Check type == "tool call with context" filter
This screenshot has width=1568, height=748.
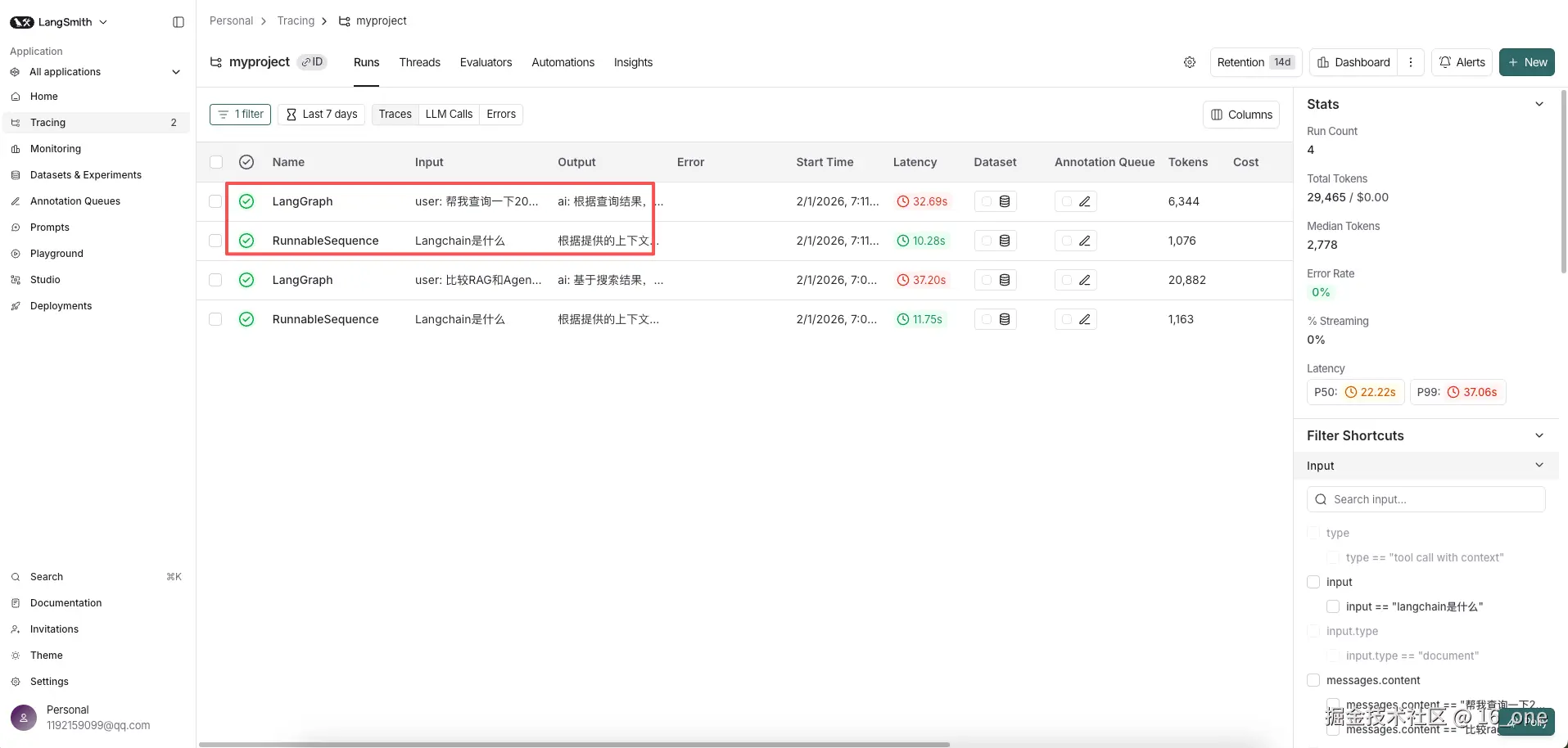(1333, 557)
